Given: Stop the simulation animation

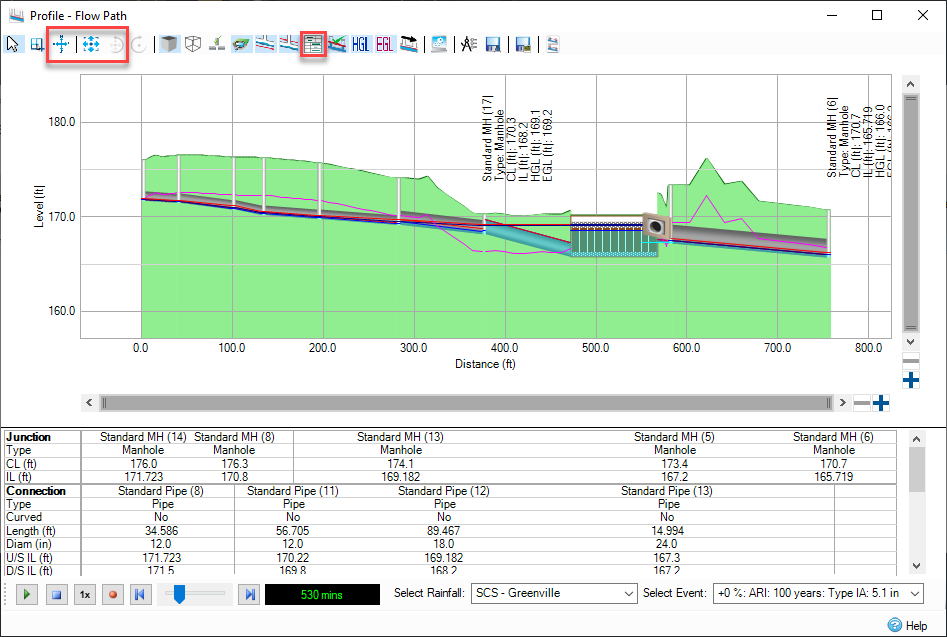Looking at the screenshot, I should click(56, 595).
